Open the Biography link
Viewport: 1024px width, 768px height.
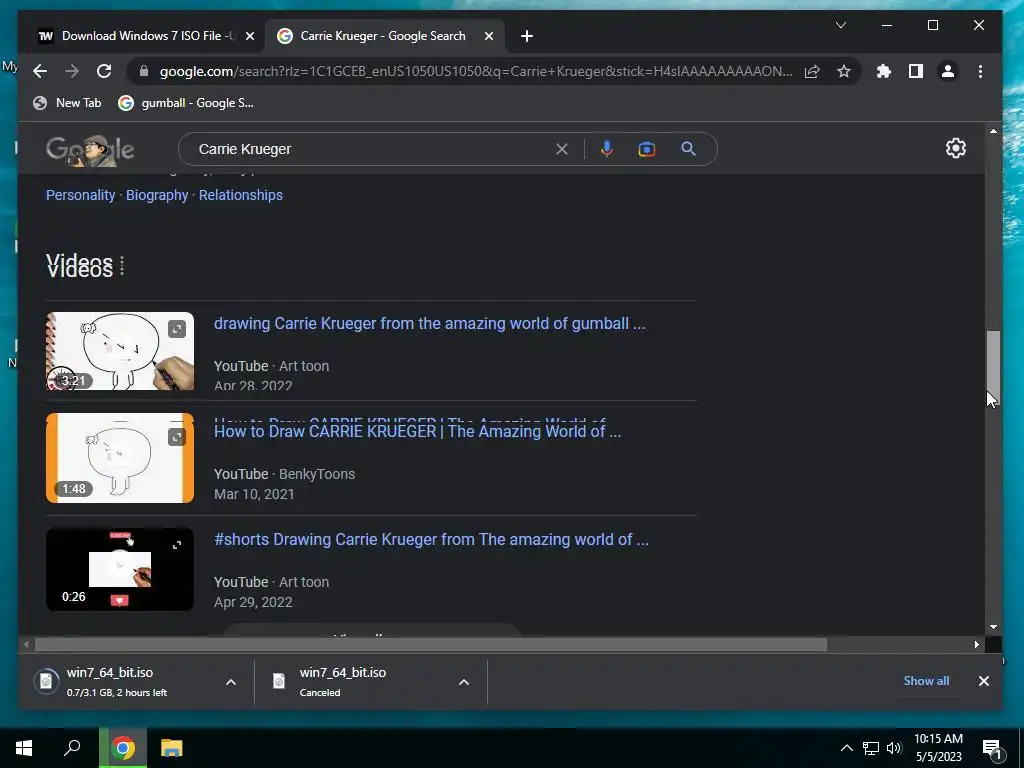(x=157, y=195)
